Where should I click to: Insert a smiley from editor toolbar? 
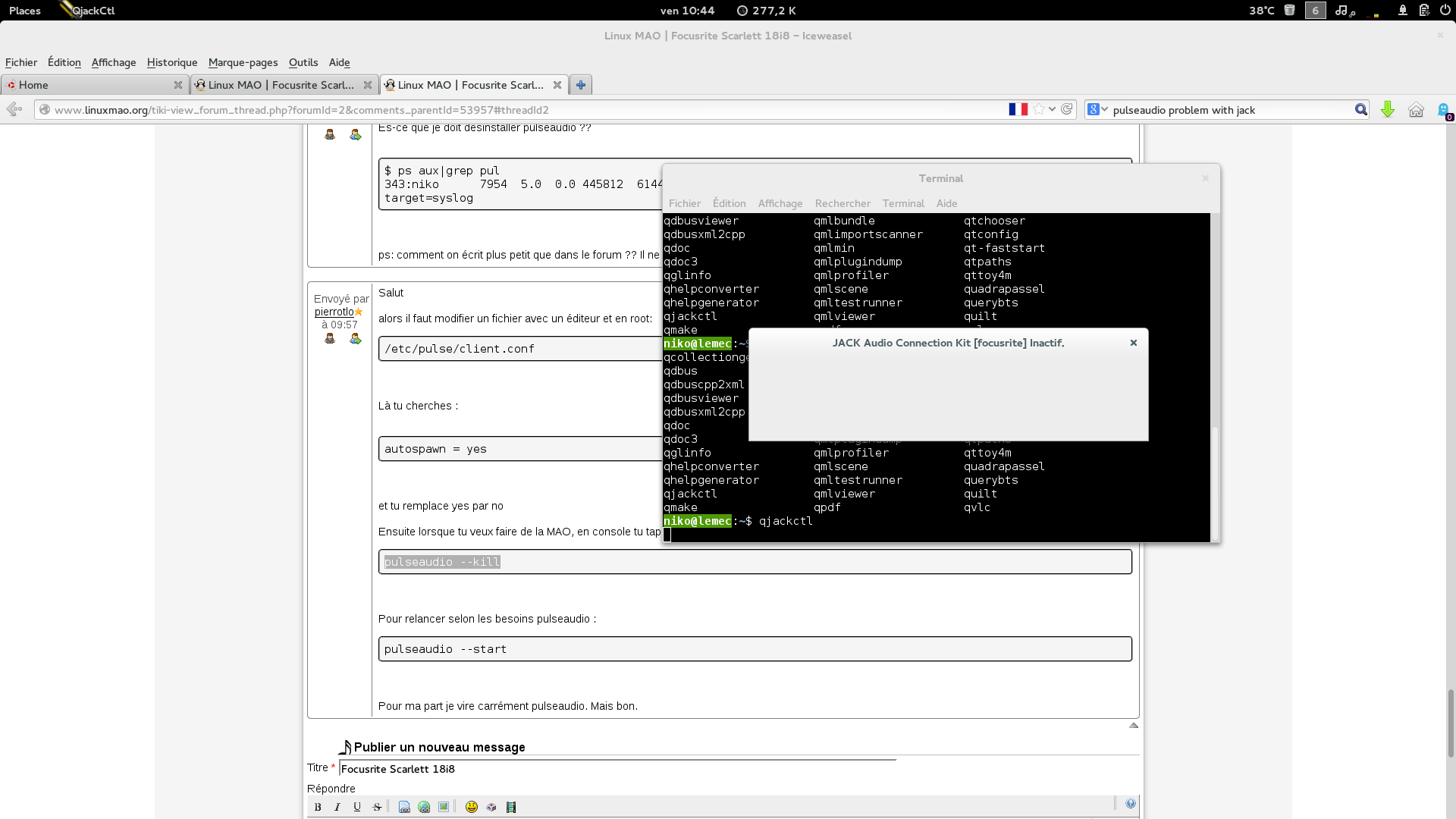pos(472,807)
